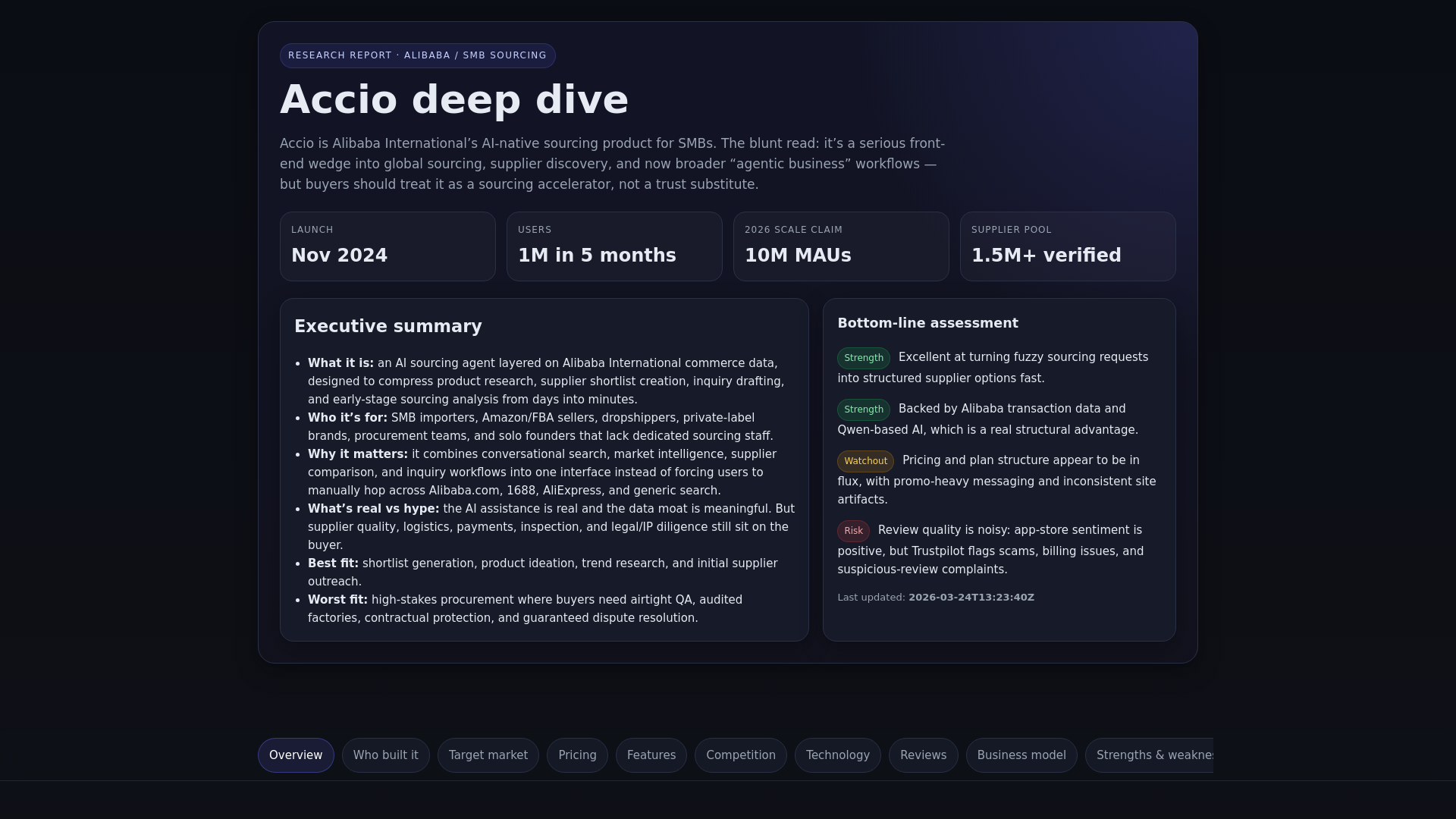Click the SUPPLIER POOL label
Image resolution: width=1456 pixels, height=819 pixels.
pos(1012,230)
